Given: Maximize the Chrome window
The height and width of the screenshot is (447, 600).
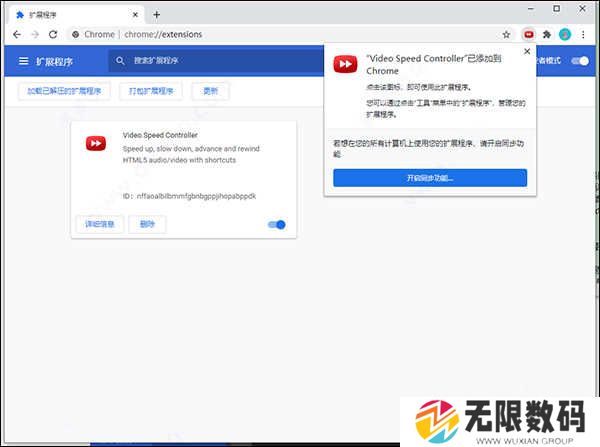Looking at the screenshot, I should click(556, 8).
